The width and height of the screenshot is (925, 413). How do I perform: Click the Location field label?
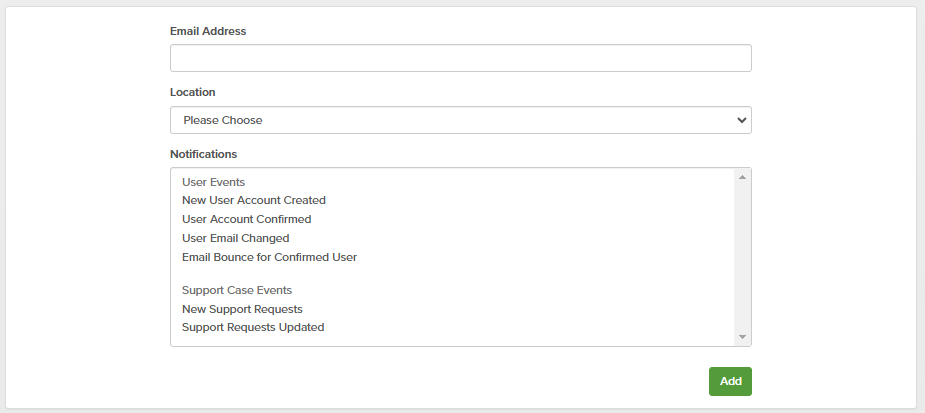coord(193,92)
